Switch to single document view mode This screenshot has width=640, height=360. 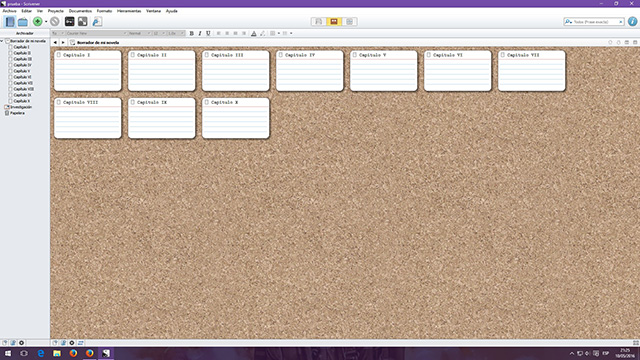click(x=319, y=22)
